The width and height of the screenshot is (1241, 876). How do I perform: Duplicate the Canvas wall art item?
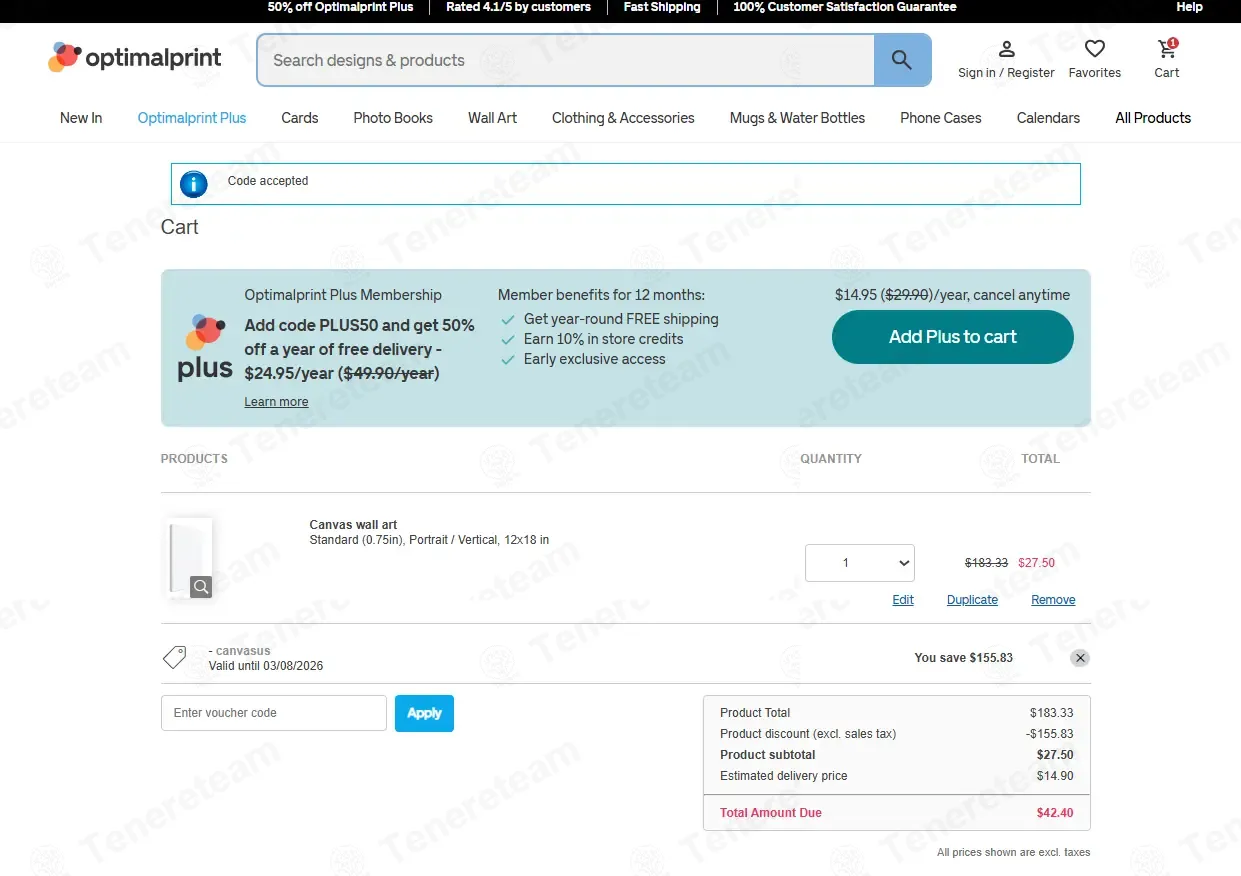972,600
